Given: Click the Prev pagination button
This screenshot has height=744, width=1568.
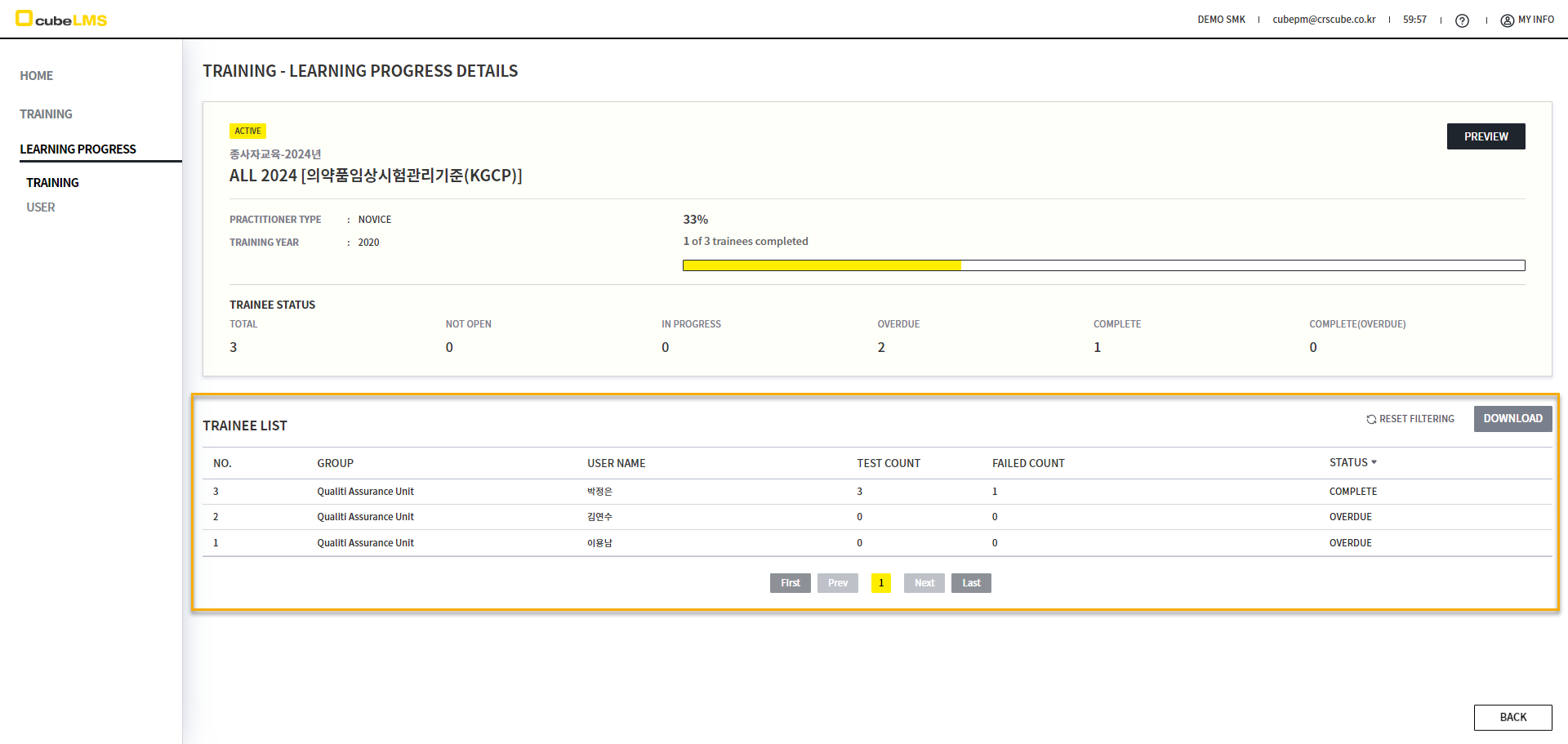Looking at the screenshot, I should click(837, 583).
